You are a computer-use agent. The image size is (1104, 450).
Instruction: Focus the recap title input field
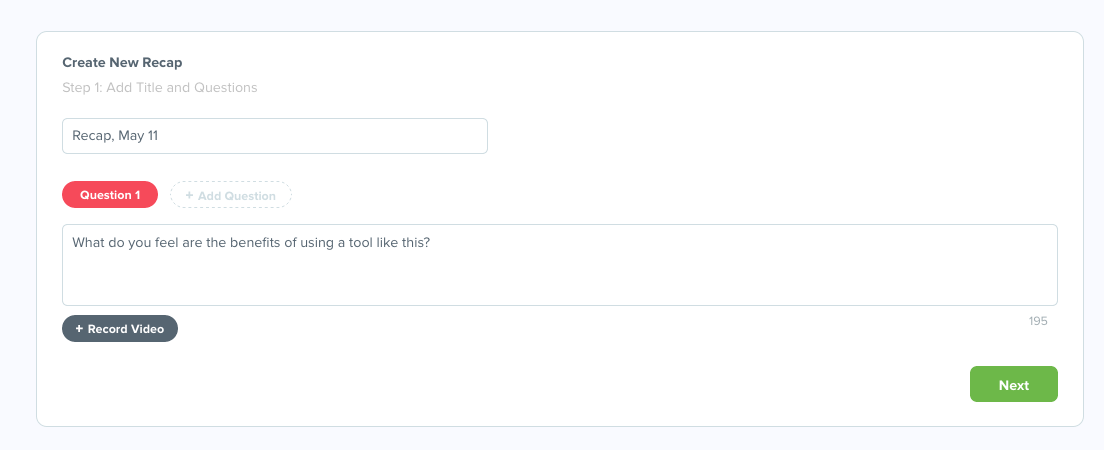[274, 136]
